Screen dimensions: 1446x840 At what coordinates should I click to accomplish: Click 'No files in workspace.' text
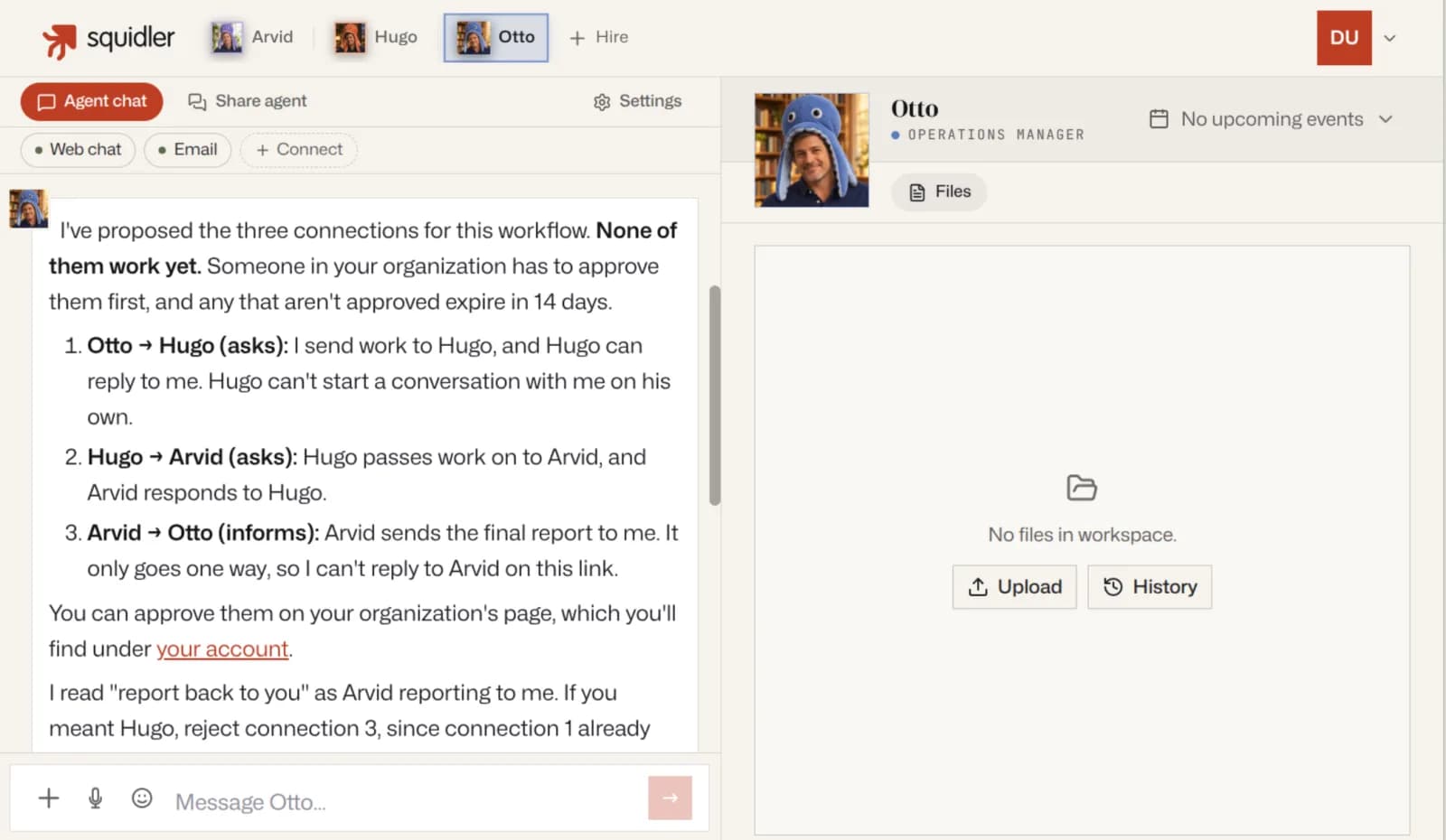[x=1082, y=535]
